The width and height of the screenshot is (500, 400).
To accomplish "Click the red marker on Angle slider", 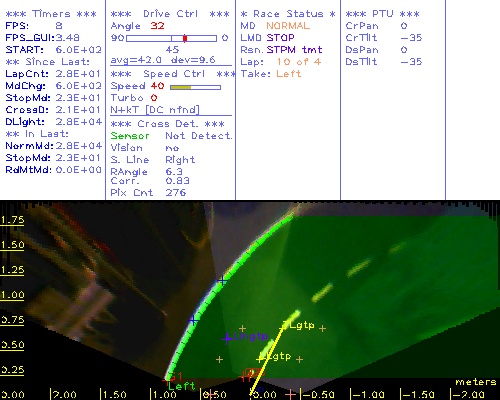I will [185, 38].
